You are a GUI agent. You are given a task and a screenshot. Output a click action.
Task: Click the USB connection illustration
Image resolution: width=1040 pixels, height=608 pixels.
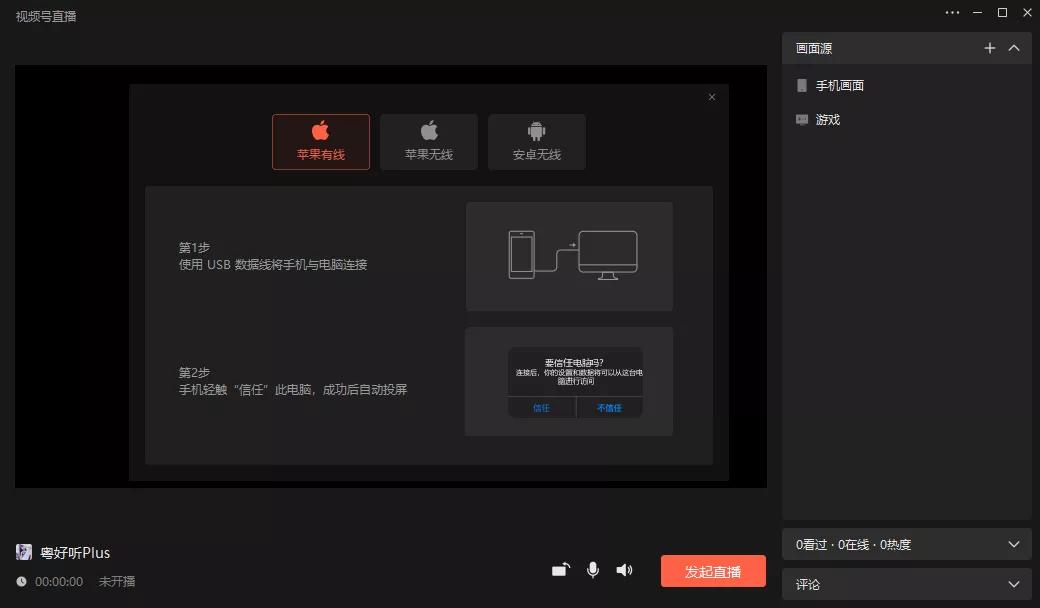point(569,255)
